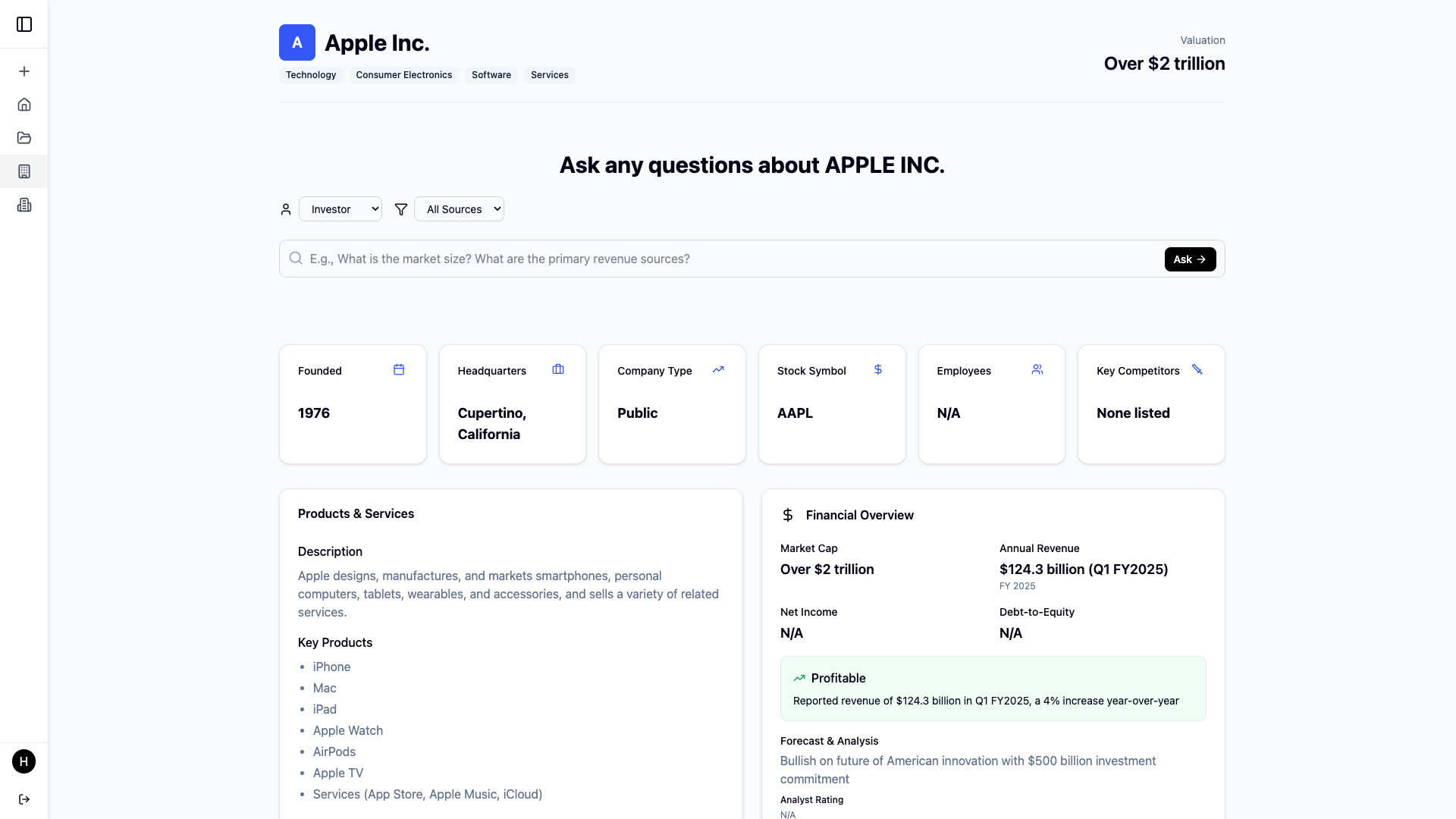The width and height of the screenshot is (1456, 819).
Task: Toggle the sidebar panel icon
Action: (24, 24)
